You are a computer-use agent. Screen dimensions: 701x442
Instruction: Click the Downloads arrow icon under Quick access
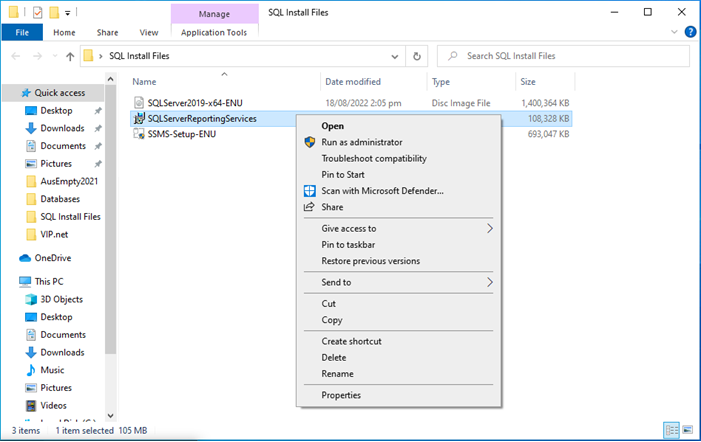[31, 128]
